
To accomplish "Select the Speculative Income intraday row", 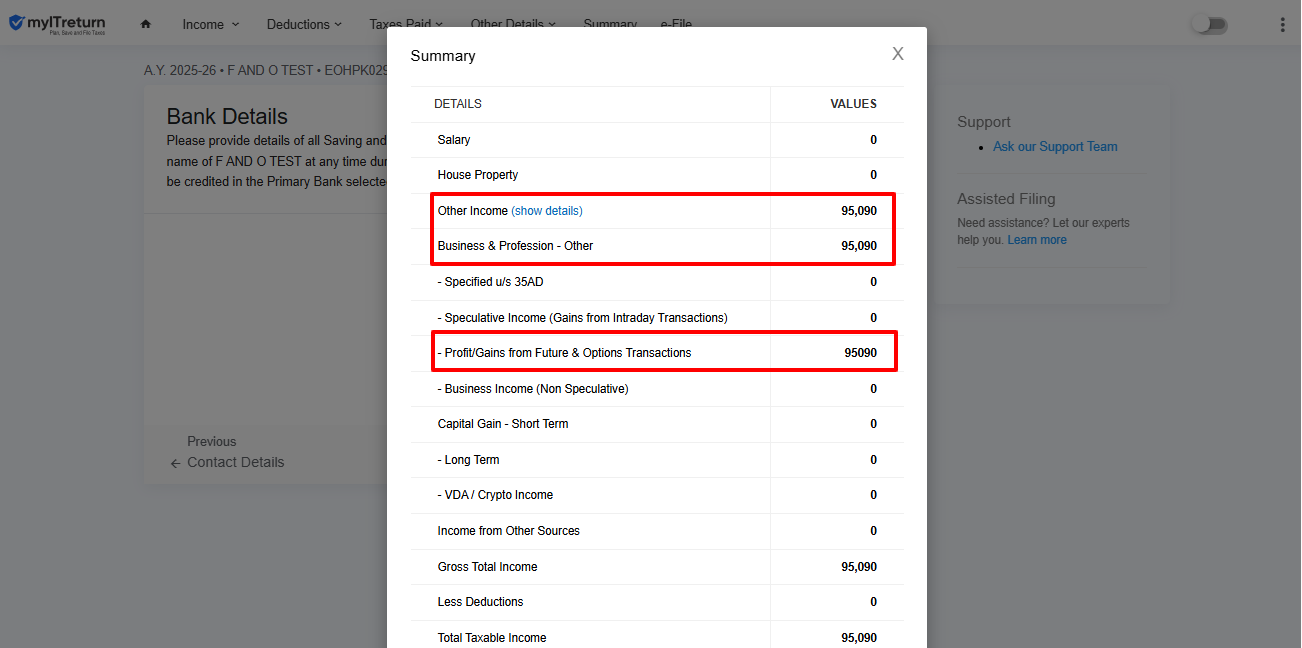I will (657, 318).
